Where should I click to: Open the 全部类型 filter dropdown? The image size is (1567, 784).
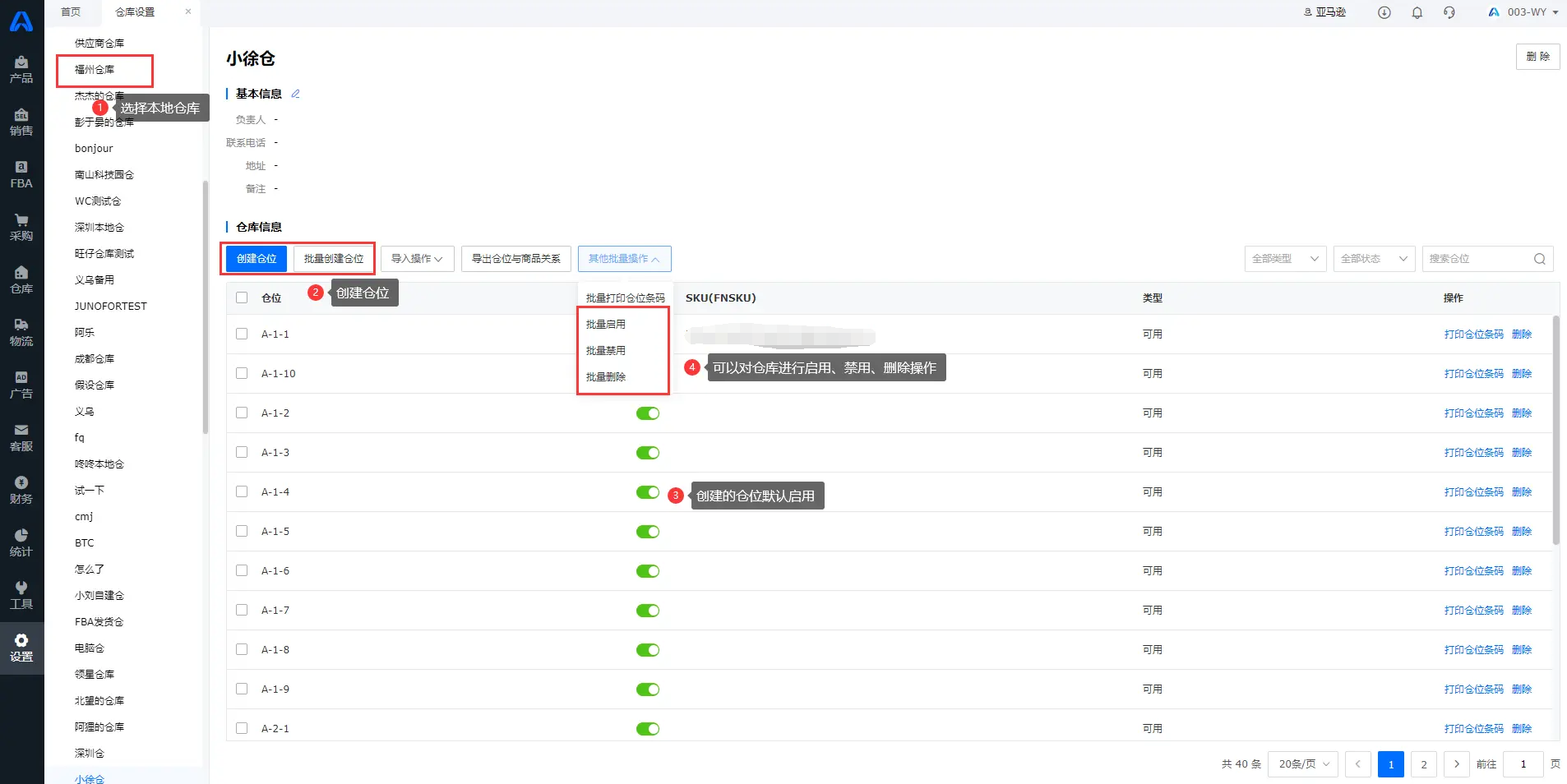1286,259
